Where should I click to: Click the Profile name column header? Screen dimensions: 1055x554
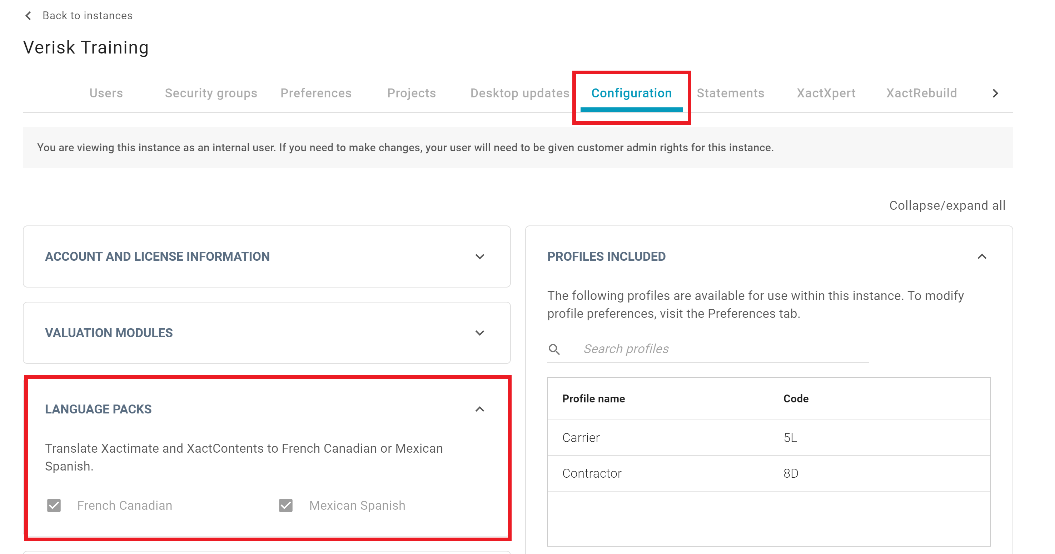click(x=593, y=399)
